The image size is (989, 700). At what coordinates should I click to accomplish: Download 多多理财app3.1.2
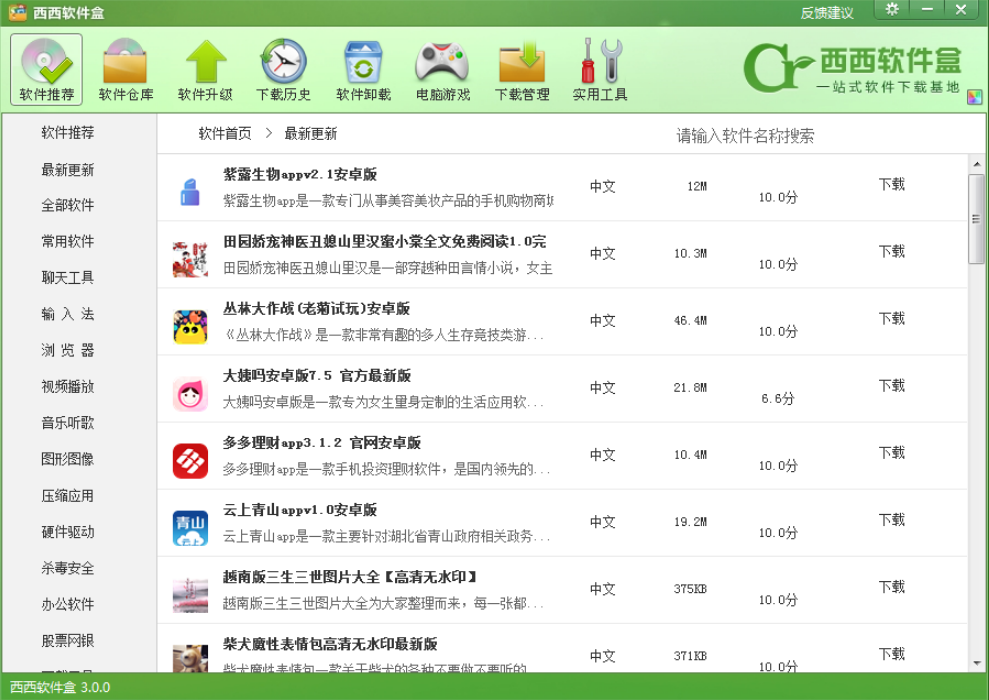tap(892, 453)
